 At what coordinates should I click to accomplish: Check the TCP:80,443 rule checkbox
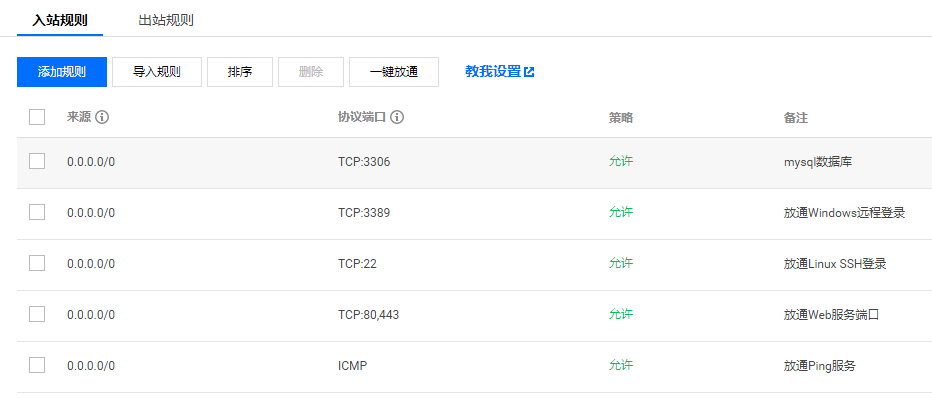[x=37, y=314]
